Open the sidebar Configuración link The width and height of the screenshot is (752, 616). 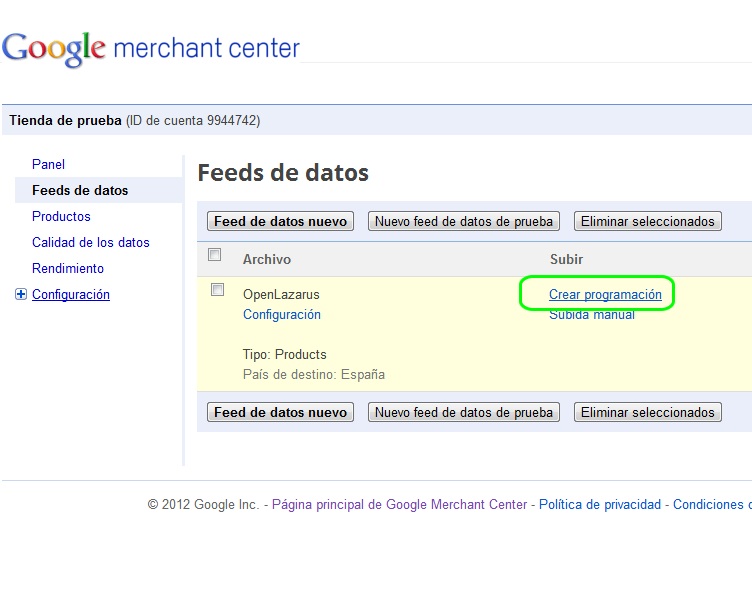pyautogui.click(x=70, y=294)
